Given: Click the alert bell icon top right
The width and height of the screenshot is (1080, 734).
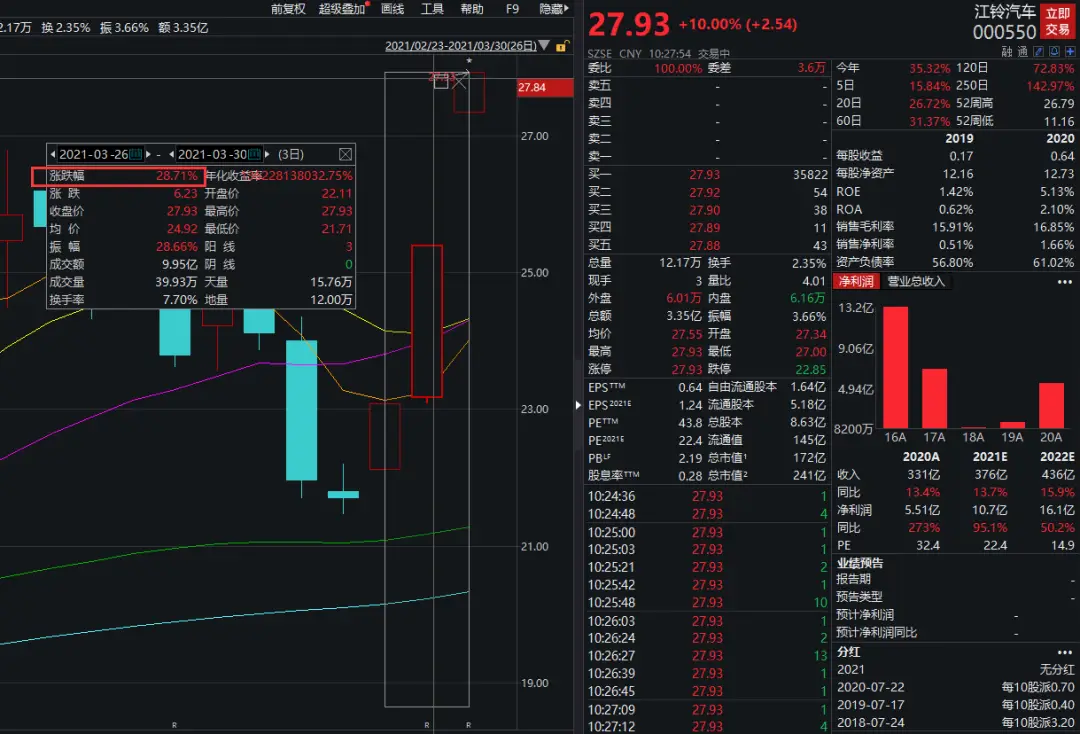Looking at the screenshot, I should click(x=1054, y=51).
